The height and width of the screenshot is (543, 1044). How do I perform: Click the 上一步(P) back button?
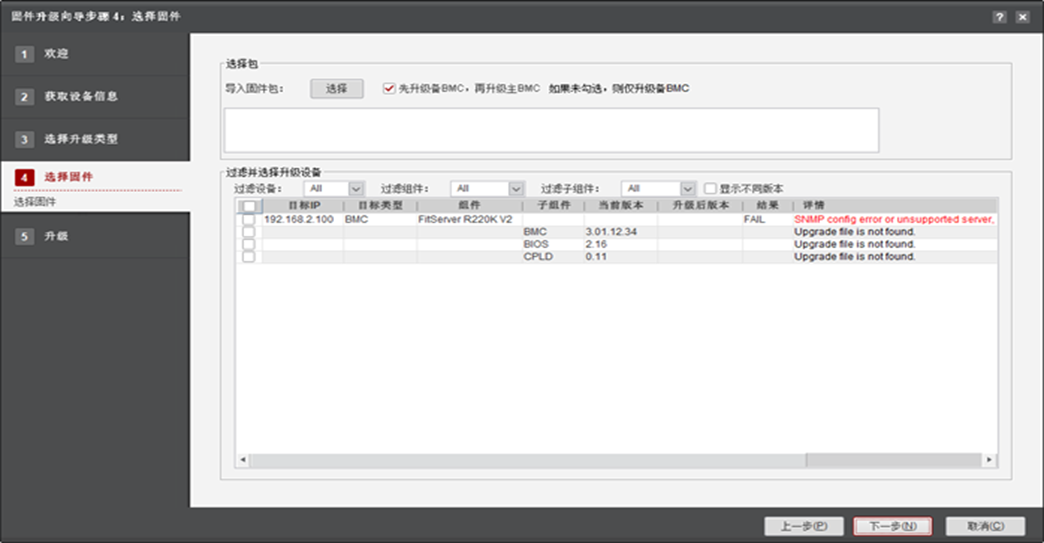click(804, 526)
